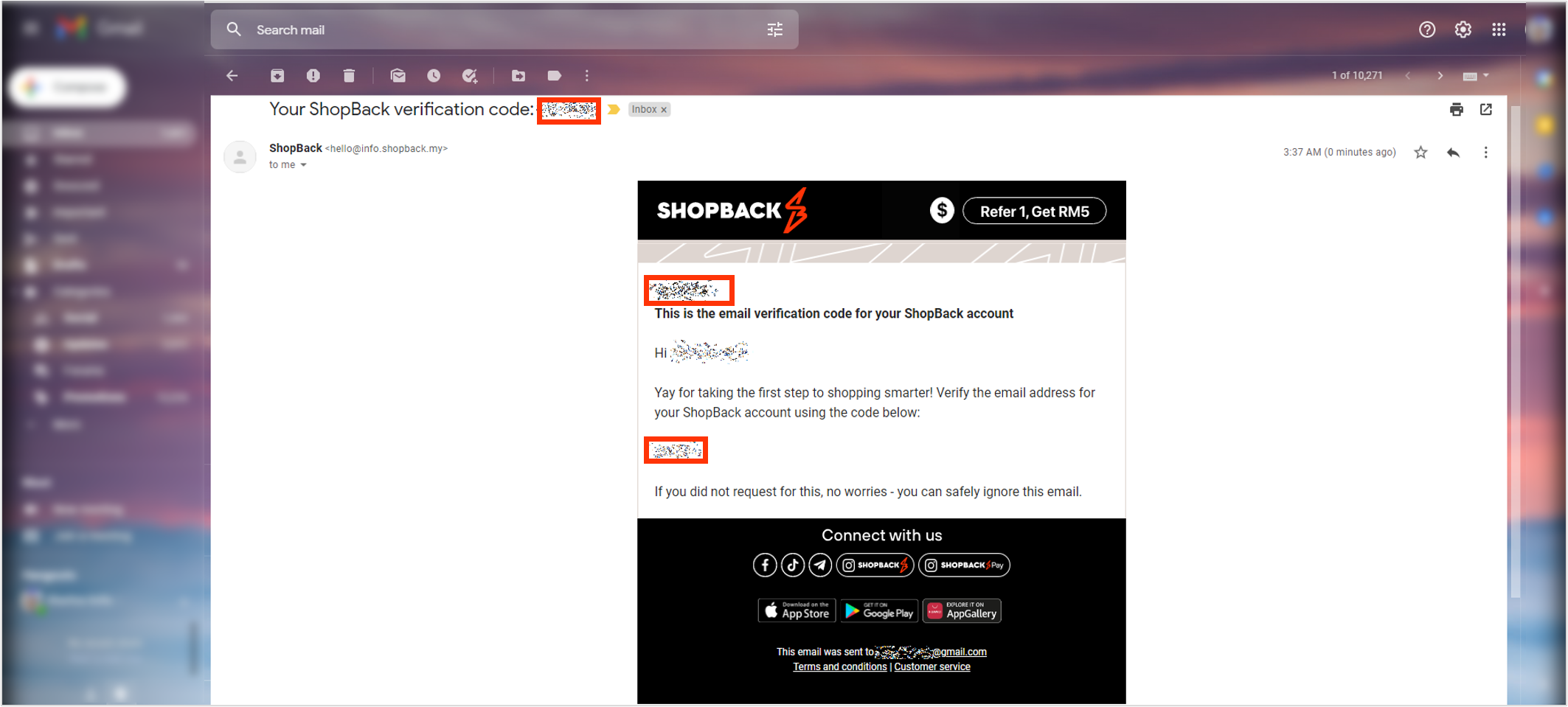Open the input tools keyboard dropdown
Viewport: 1568px width, 707px height.
[x=1476, y=75]
